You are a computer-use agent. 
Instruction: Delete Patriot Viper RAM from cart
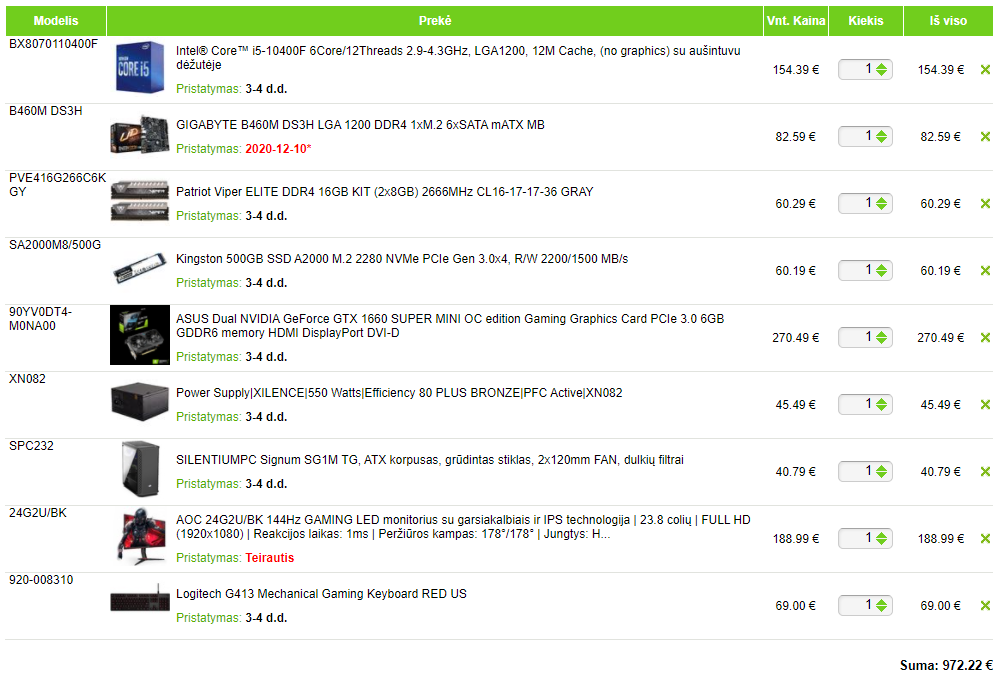[x=985, y=204]
